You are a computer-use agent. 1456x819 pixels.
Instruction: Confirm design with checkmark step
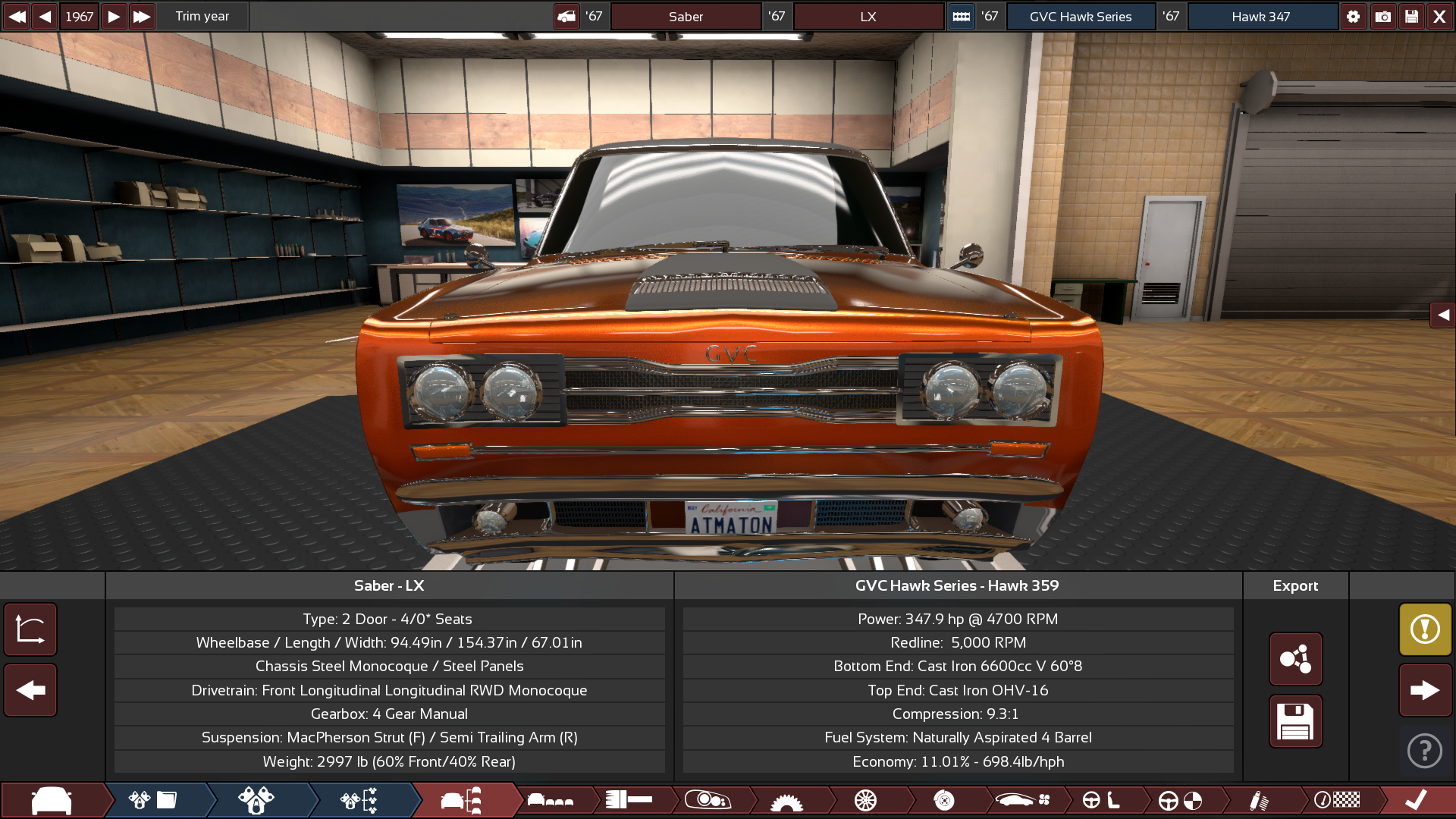(x=1417, y=800)
